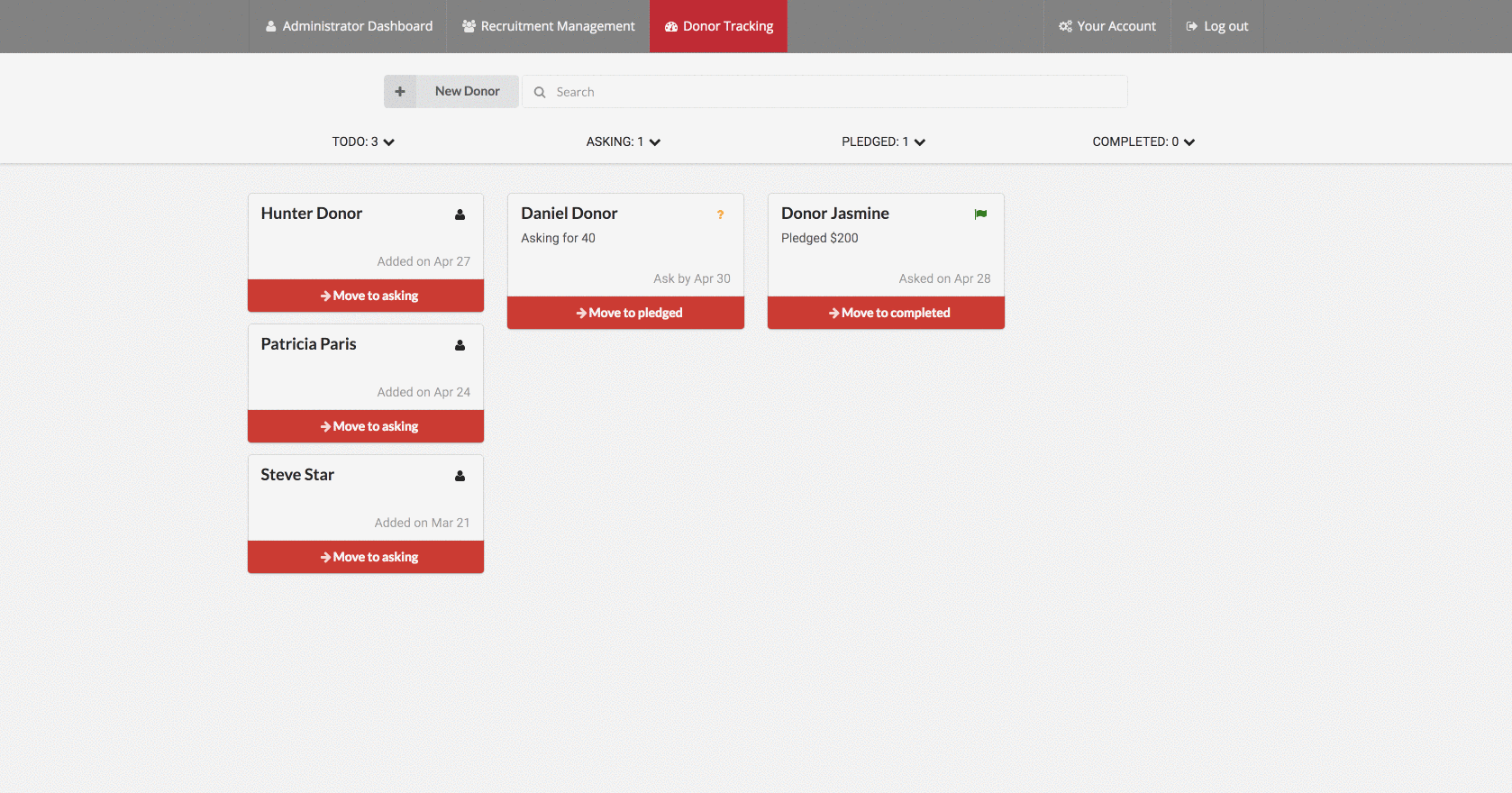1512x793 pixels.
Task: Open the COMPLETED column dropdown
Action: (x=1189, y=142)
